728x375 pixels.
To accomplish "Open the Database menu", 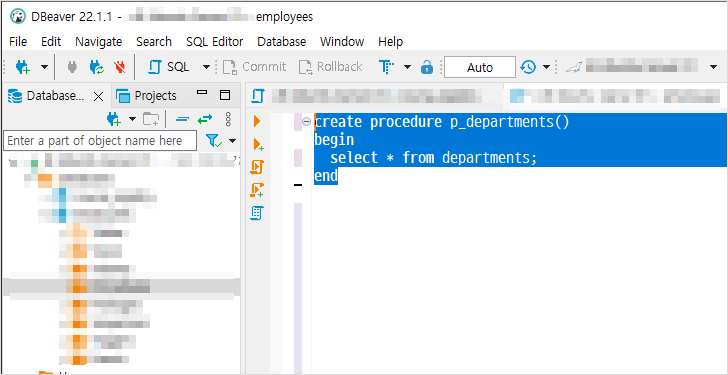I will pyautogui.click(x=281, y=42).
